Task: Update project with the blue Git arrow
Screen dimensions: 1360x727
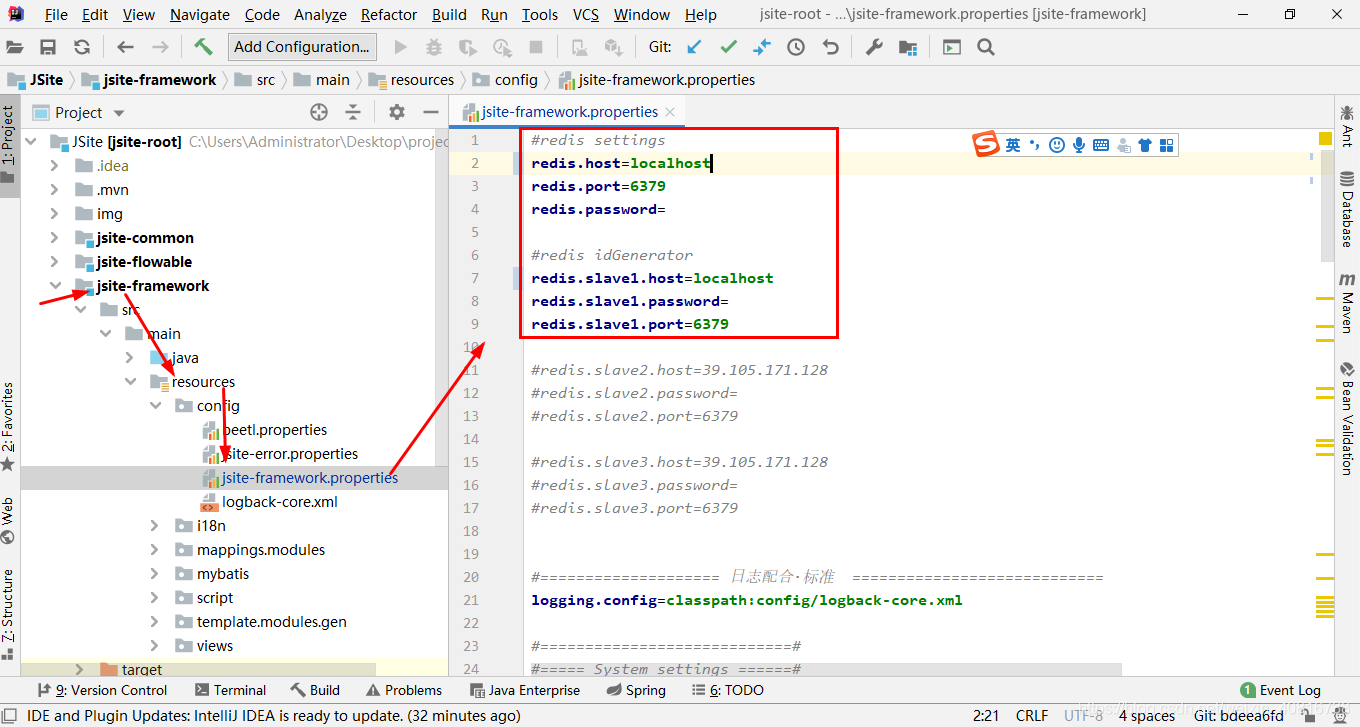Action: point(694,47)
